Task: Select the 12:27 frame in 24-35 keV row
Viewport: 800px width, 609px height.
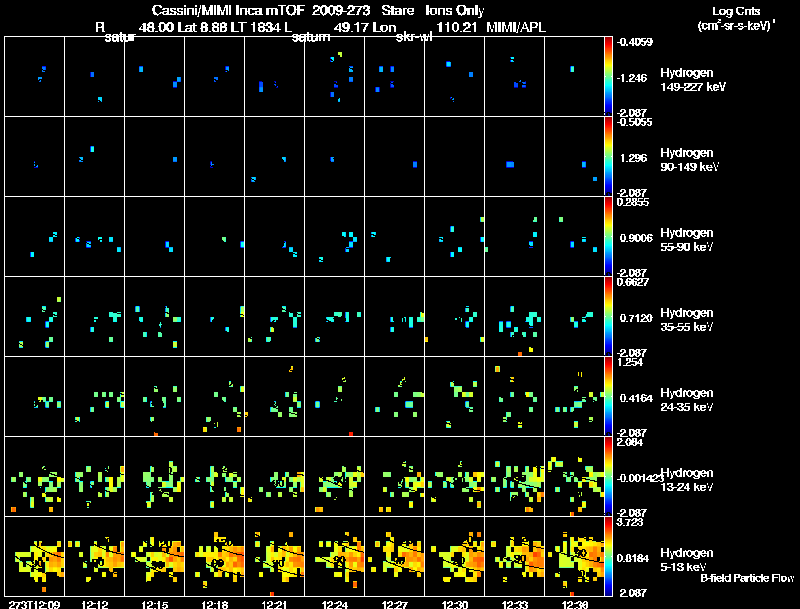Action: click(394, 396)
